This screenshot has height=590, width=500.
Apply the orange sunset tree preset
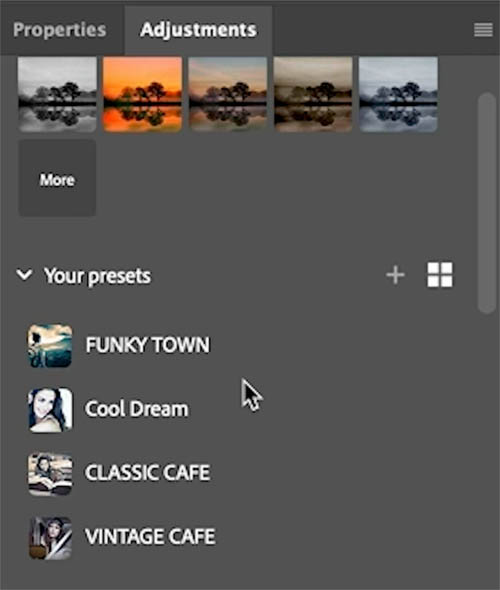(143, 94)
